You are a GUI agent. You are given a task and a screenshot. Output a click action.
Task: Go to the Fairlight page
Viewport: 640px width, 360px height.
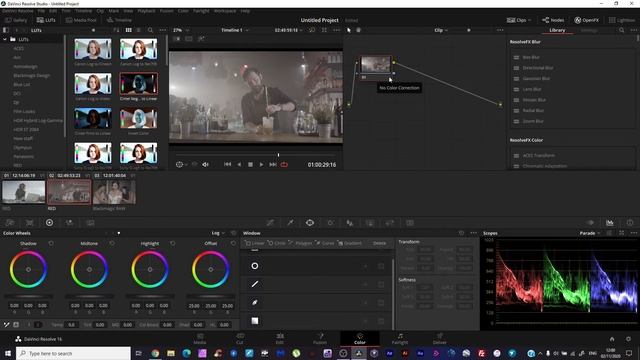click(400, 339)
